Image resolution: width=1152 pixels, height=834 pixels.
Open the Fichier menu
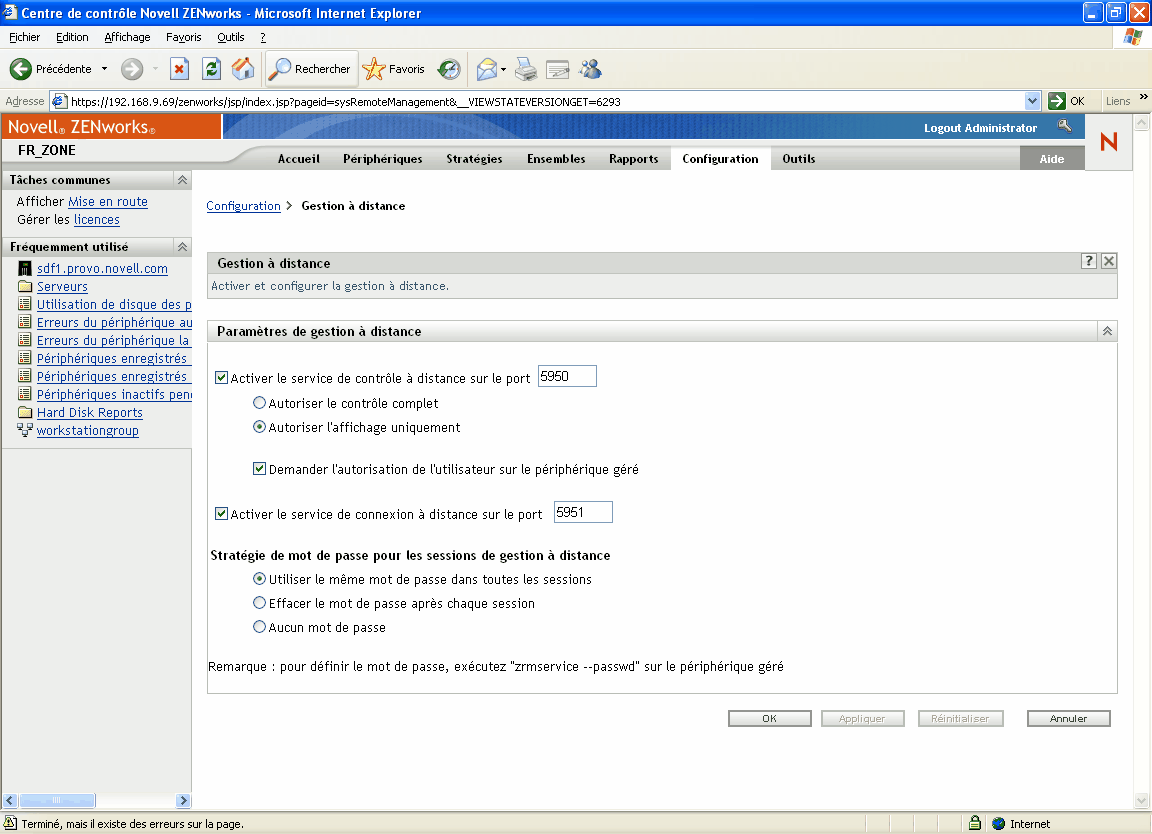pos(24,37)
